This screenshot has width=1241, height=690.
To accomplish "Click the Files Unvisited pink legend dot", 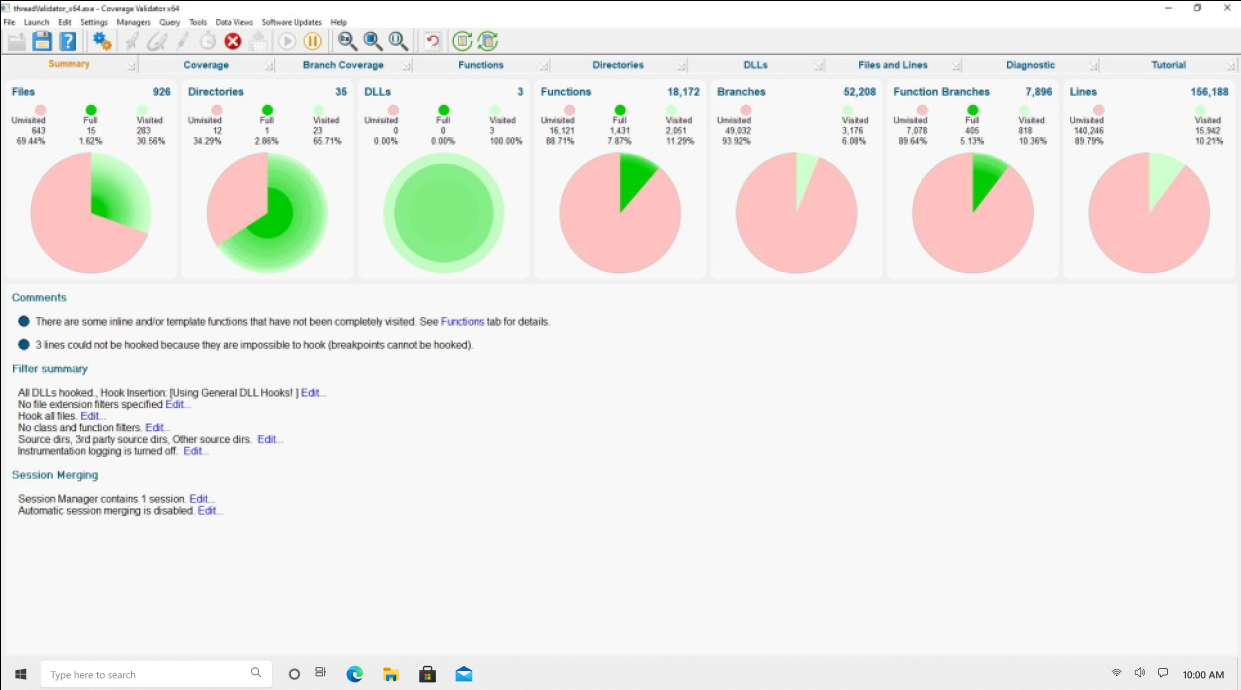I will tap(41, 110).
